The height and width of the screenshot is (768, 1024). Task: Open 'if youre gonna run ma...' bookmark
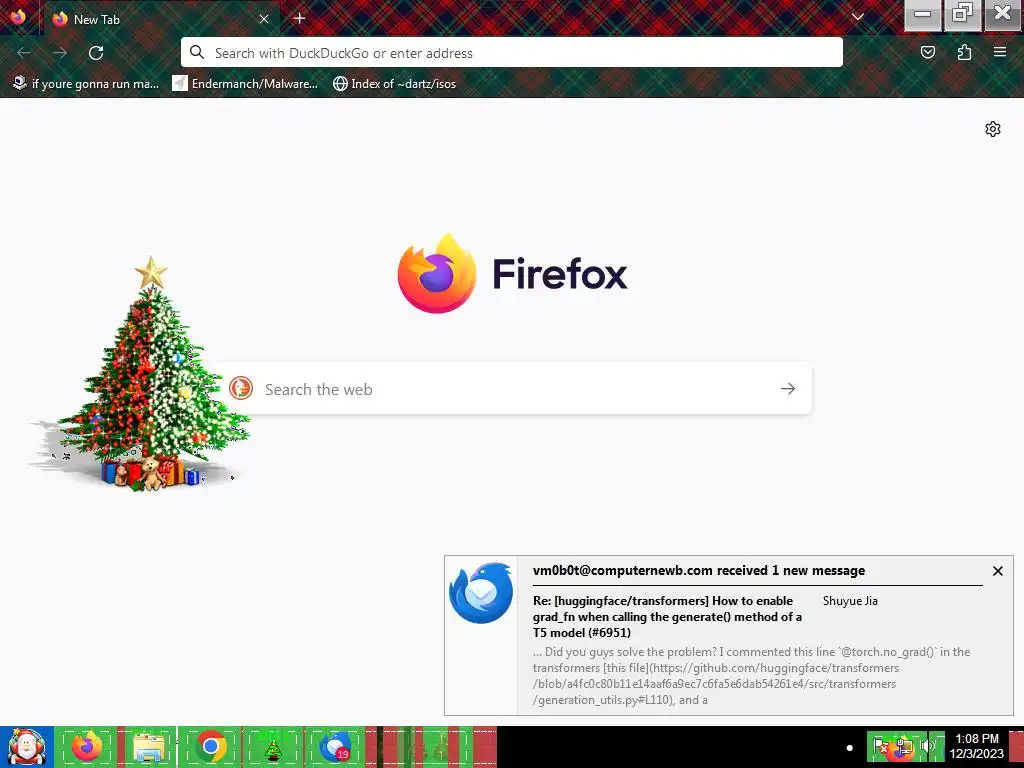point(86,84)
